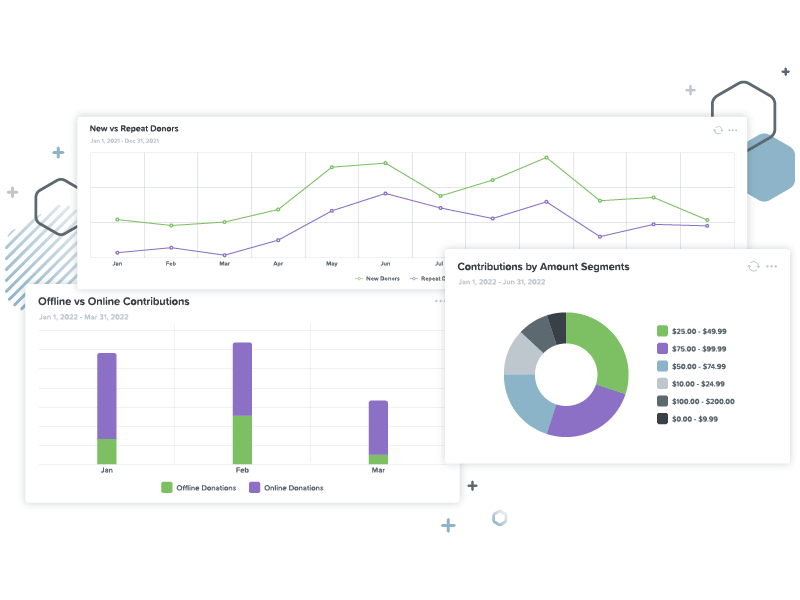Click the $50.00 - $74.99 legend swatch
Screen dimensions: 800x600
click(662, 366)
